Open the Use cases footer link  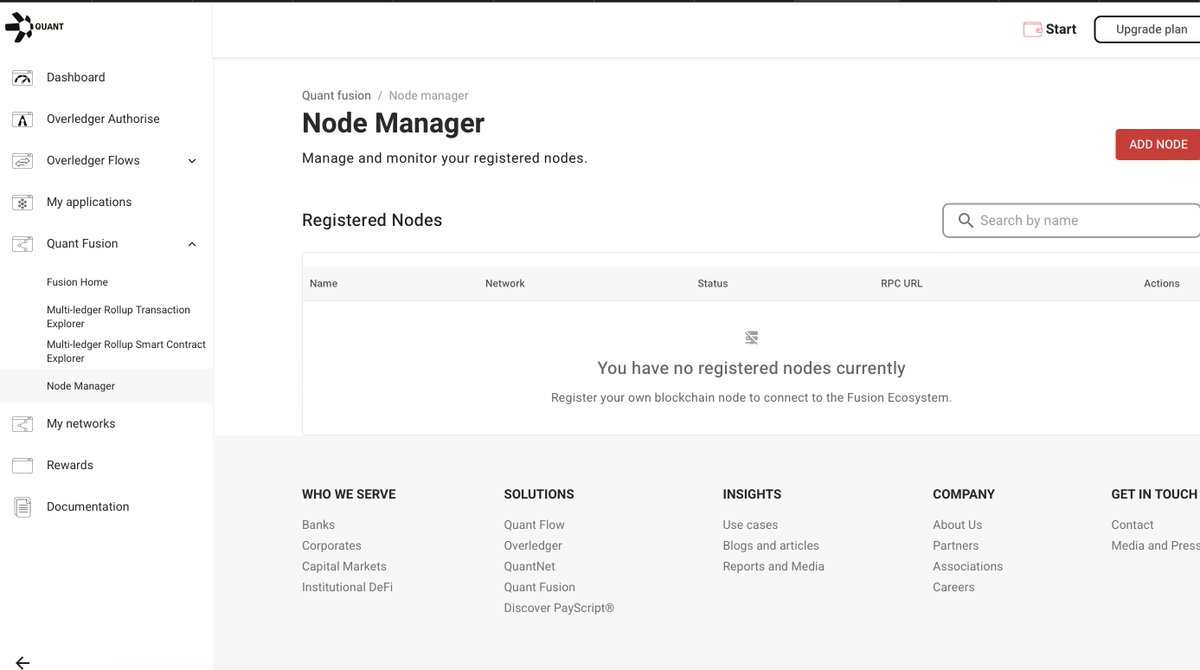click(750, 525)
